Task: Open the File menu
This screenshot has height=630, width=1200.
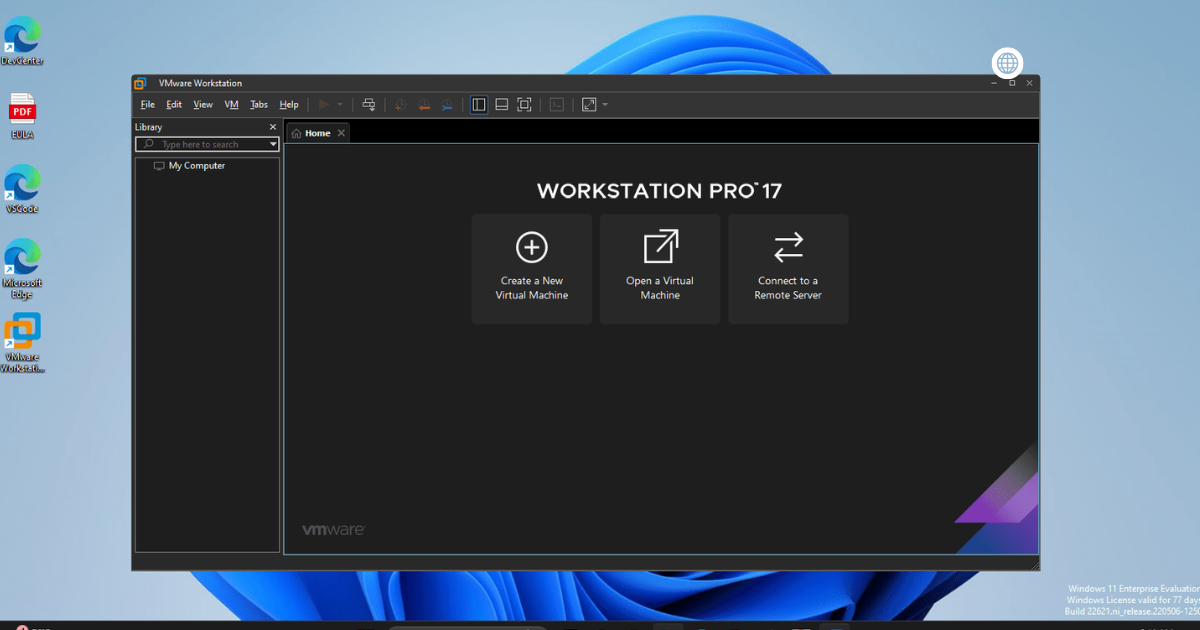Action: [x=148, y=105]
